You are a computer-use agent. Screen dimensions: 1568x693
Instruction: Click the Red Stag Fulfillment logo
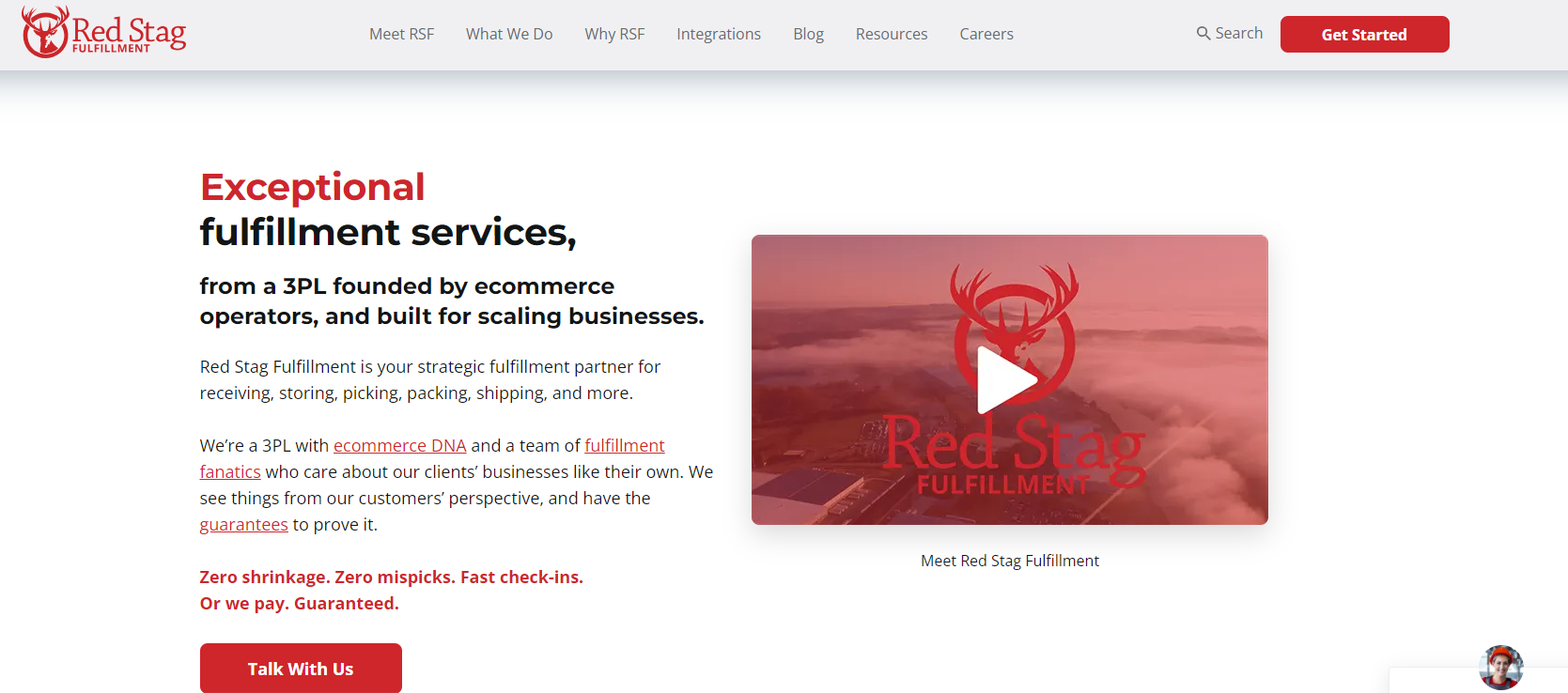tap(104, 33)
